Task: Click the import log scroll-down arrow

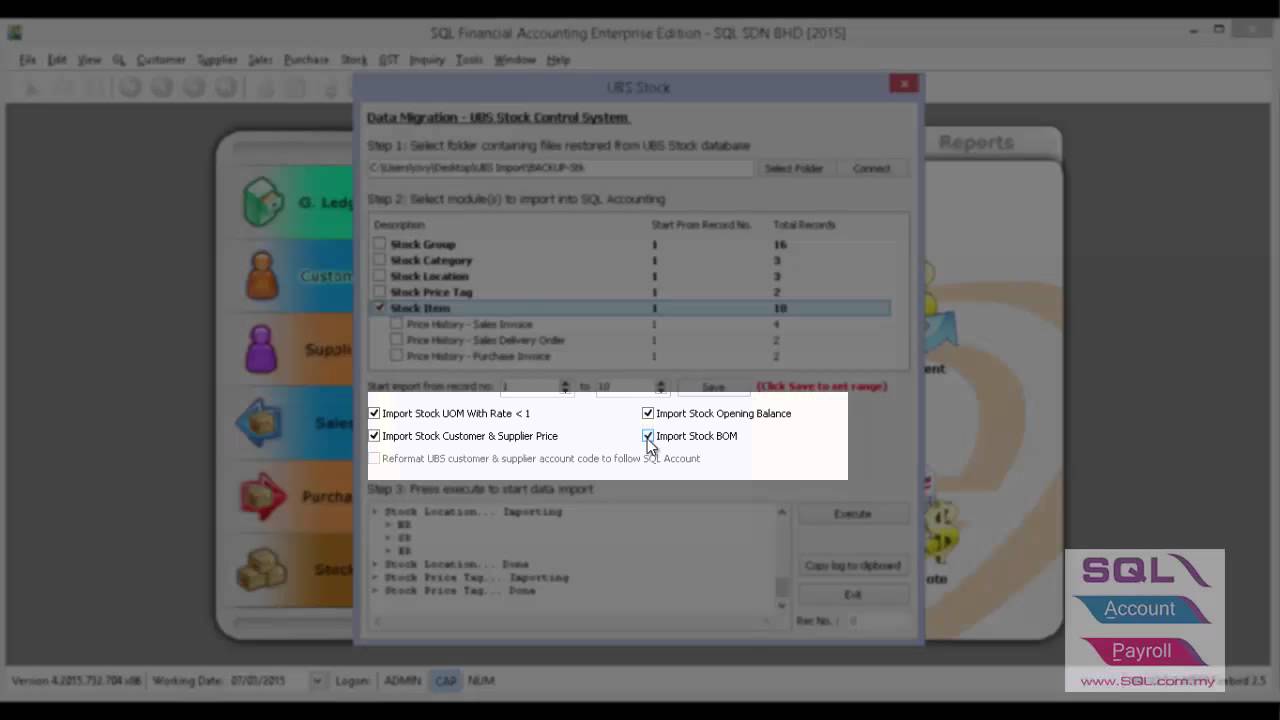Action: tap(782, 604)
